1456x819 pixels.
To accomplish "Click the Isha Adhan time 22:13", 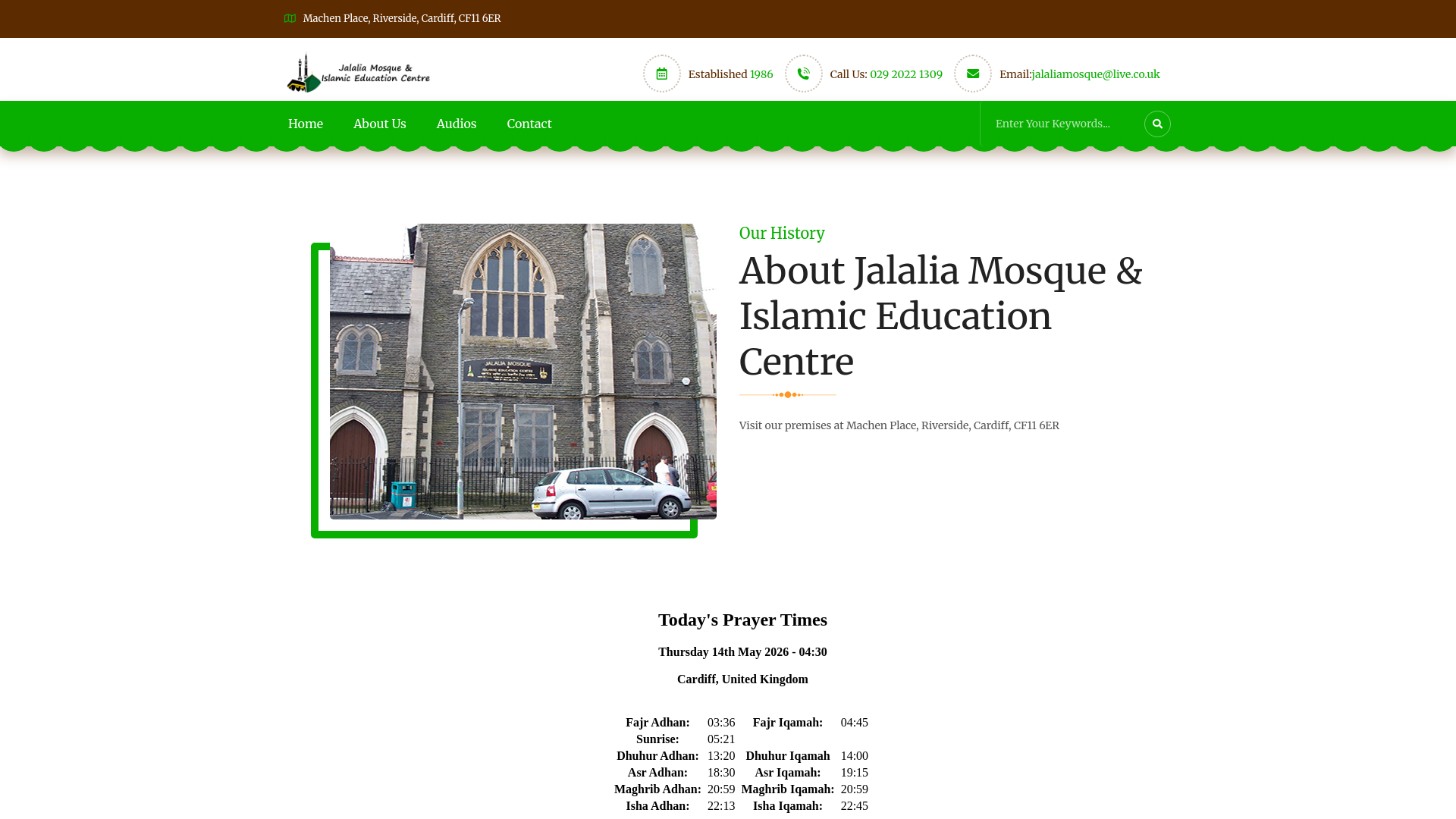I will click(x=721, y=806).
